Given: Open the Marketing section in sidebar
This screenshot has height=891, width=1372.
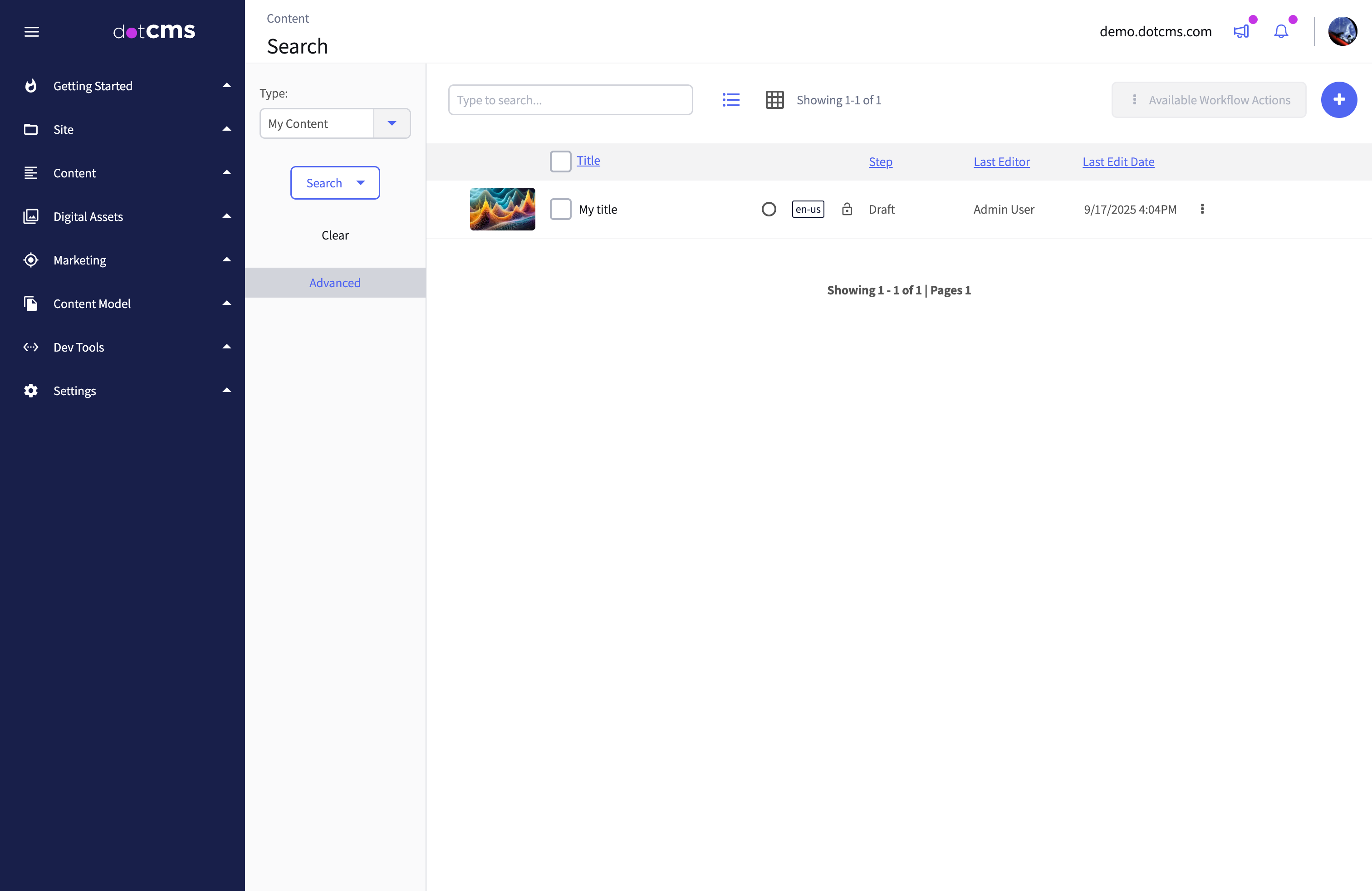Looking at the screenshot, I should pyautogui.click(x=79, y=260).
